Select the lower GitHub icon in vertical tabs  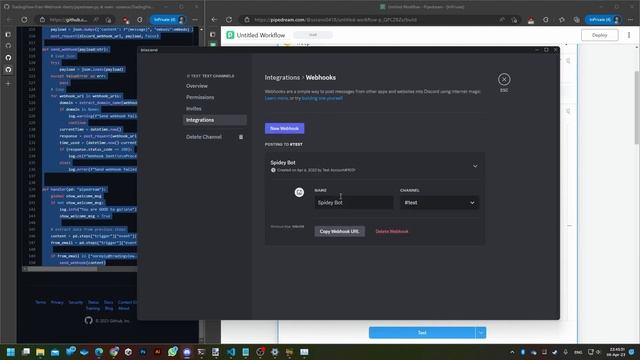[x=8, y=70]
